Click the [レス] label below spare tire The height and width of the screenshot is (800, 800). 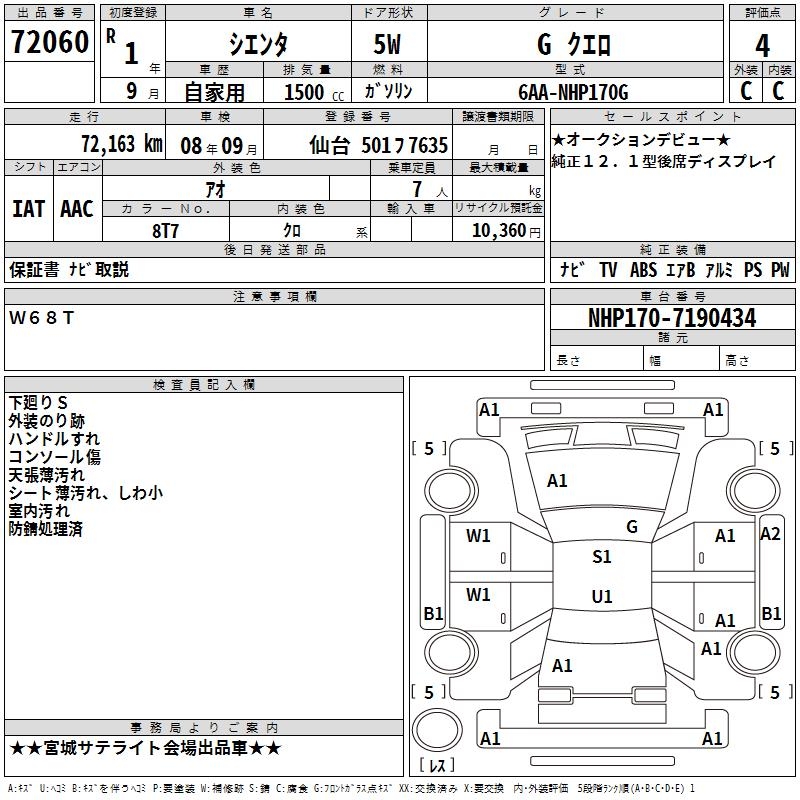pyautogui.click(x=437, y=765)
